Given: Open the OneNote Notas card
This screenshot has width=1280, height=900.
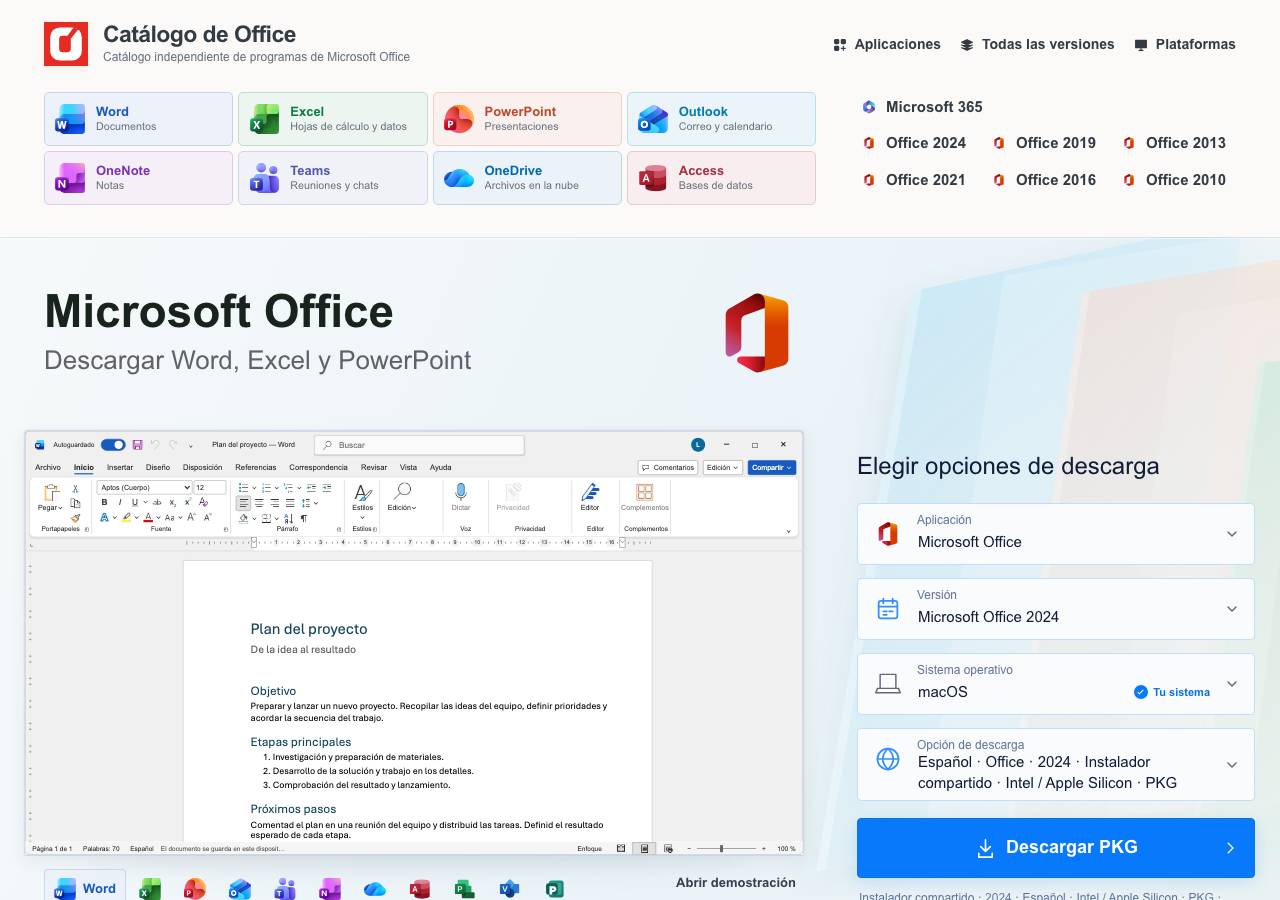Looking at the screenshot, I should pos(138,178).
